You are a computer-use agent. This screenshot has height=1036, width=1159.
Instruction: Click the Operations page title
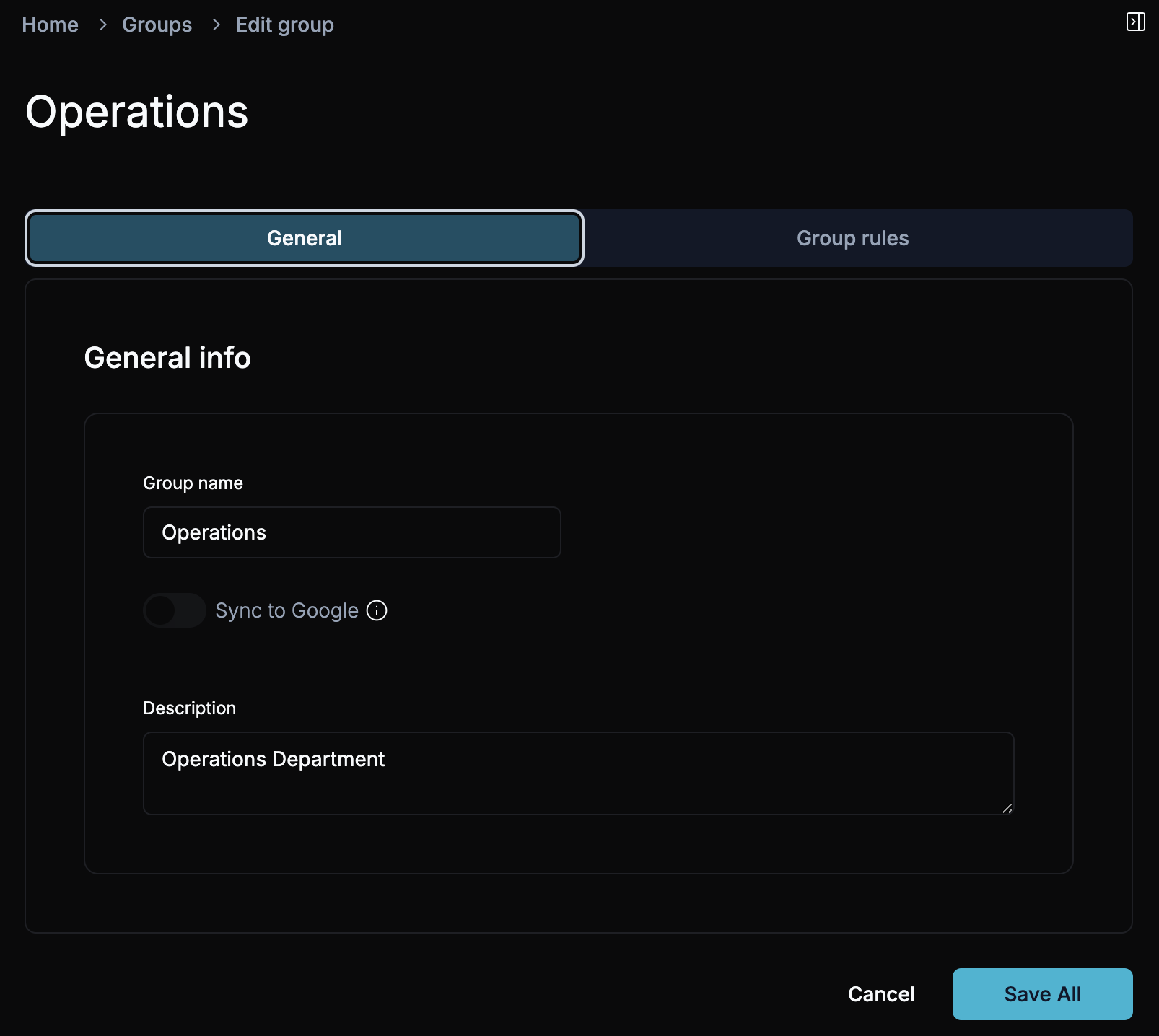pos(136,113)
